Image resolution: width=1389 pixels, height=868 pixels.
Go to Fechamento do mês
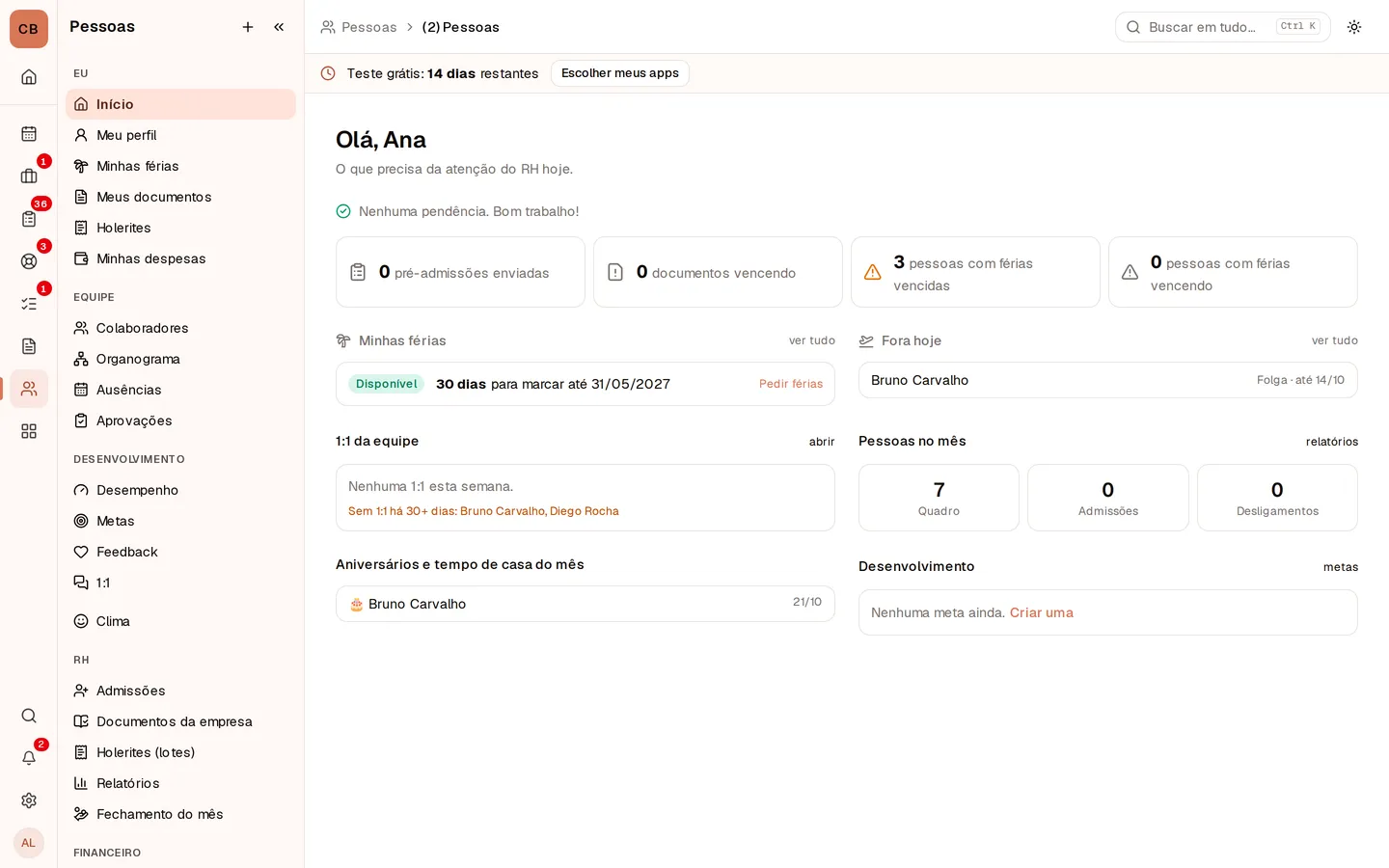pos(181,814)
